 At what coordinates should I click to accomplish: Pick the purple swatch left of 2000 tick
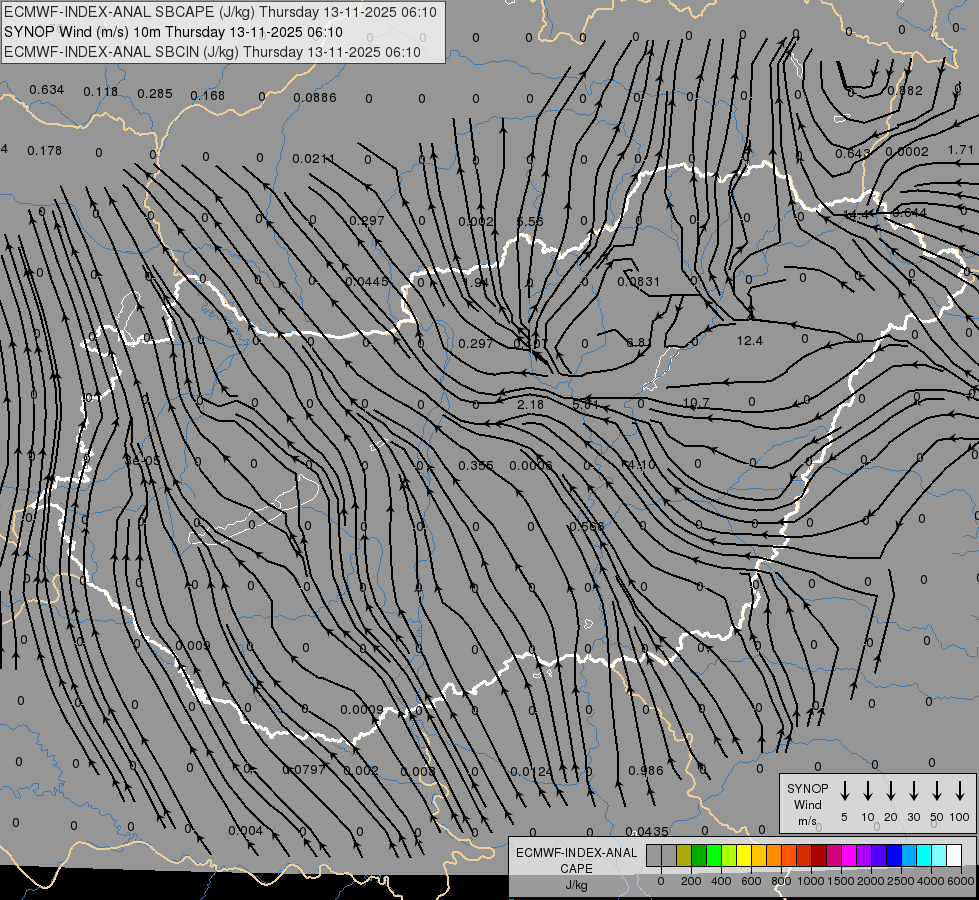click(863, 855)
